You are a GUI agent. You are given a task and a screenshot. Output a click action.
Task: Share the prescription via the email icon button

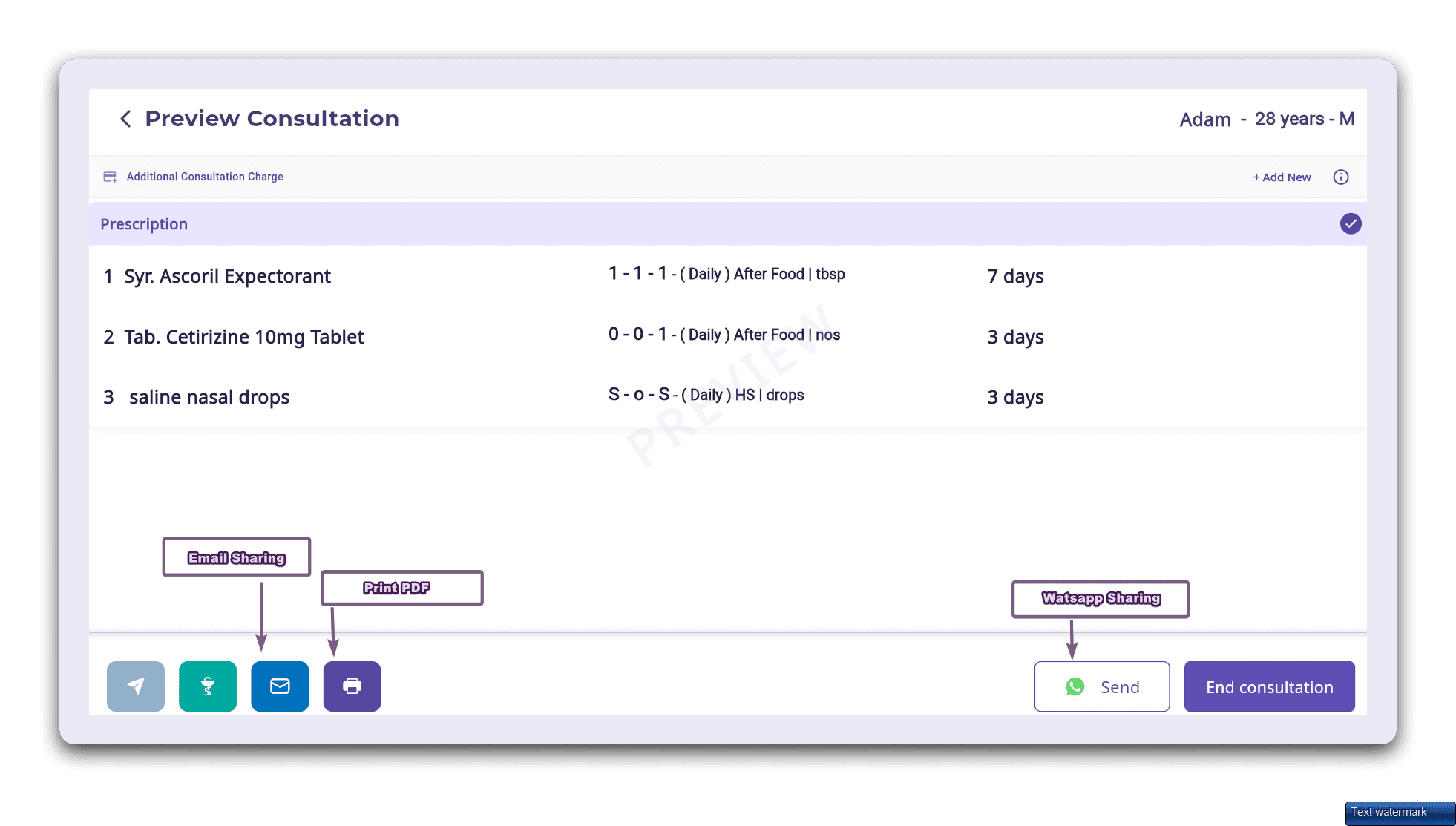(280, 686)
